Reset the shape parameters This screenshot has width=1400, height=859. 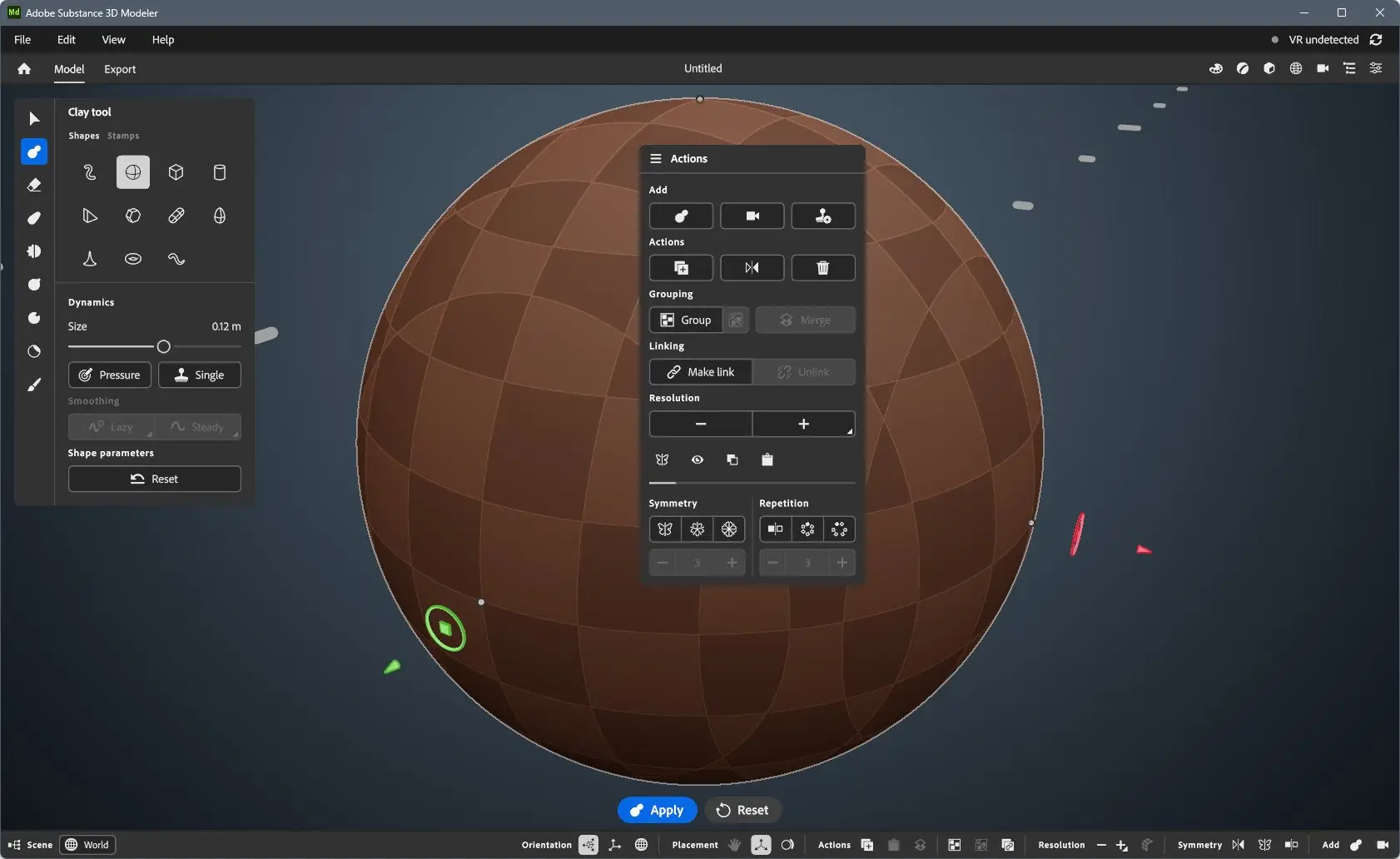[x=154, y=479]
